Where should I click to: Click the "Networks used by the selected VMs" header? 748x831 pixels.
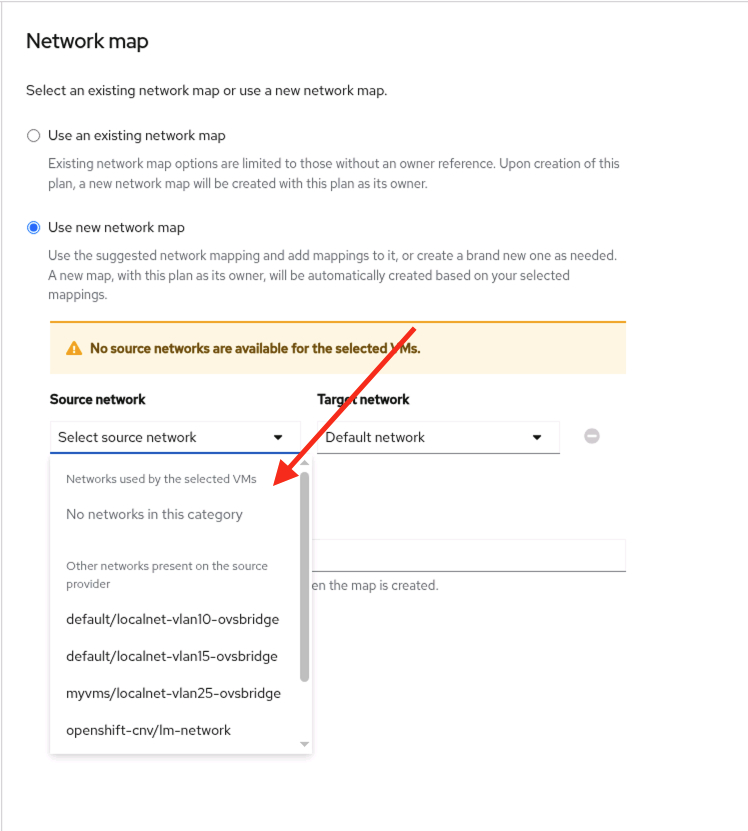pos(161,479)
